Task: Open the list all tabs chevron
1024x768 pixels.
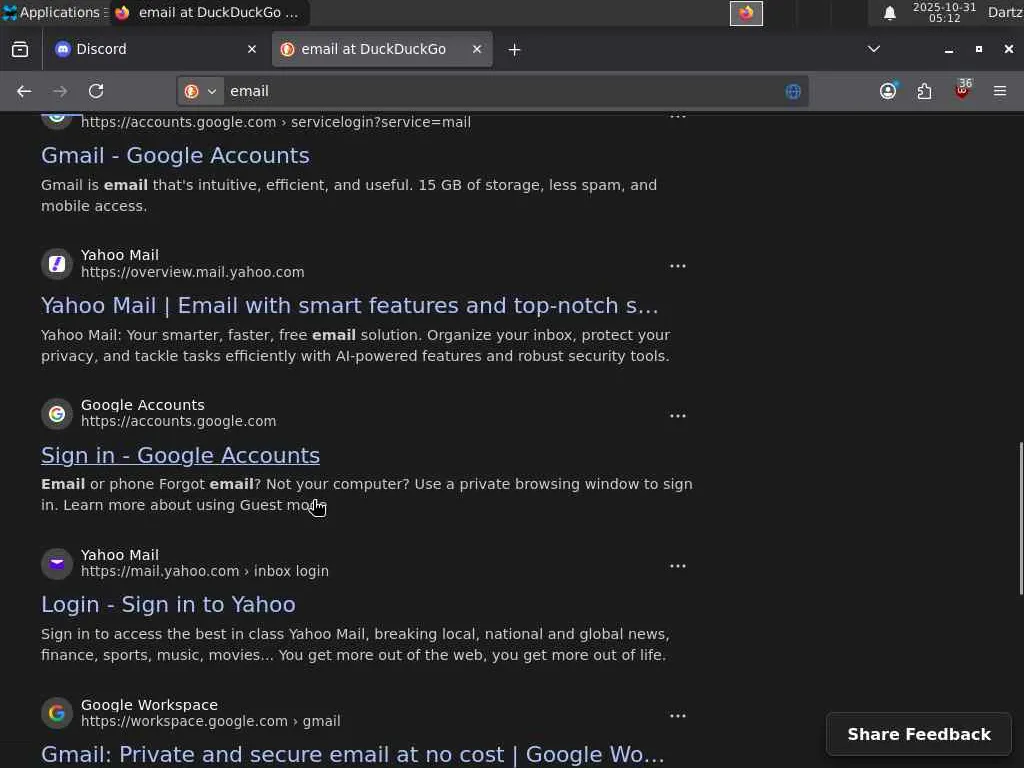Action: click(873, 49)
